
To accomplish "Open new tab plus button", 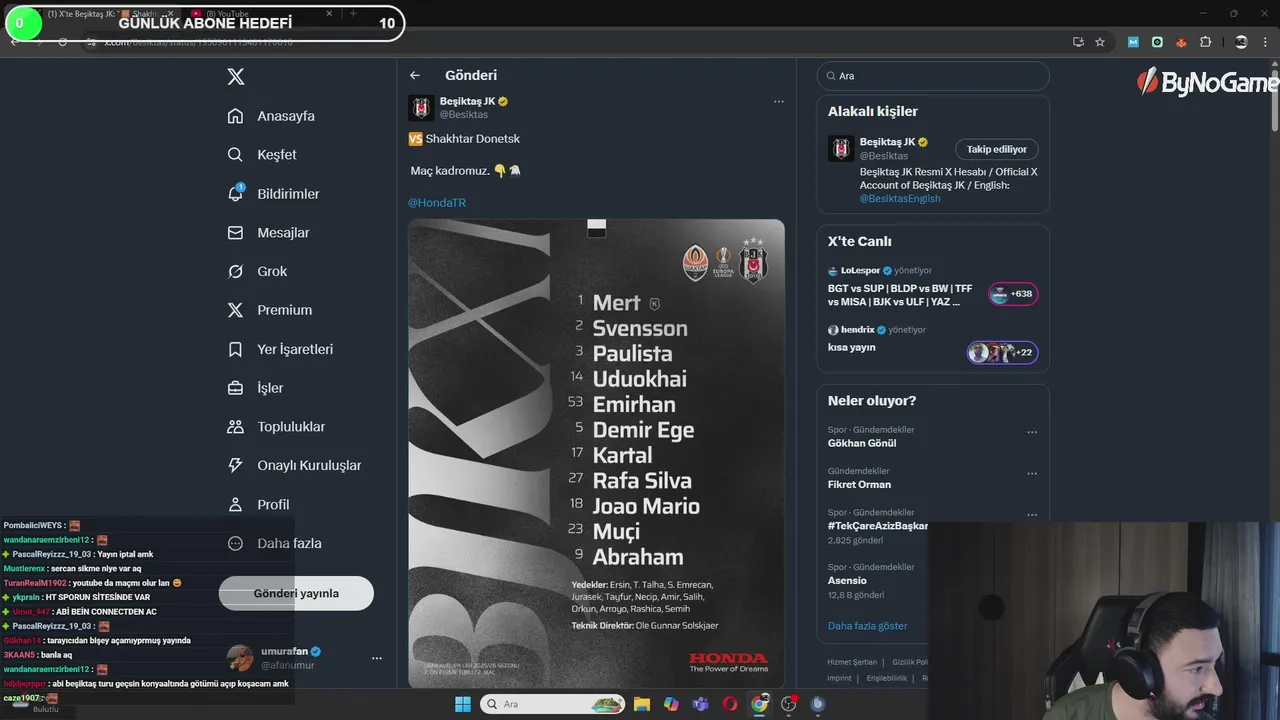I will click(x=352, y=14).
